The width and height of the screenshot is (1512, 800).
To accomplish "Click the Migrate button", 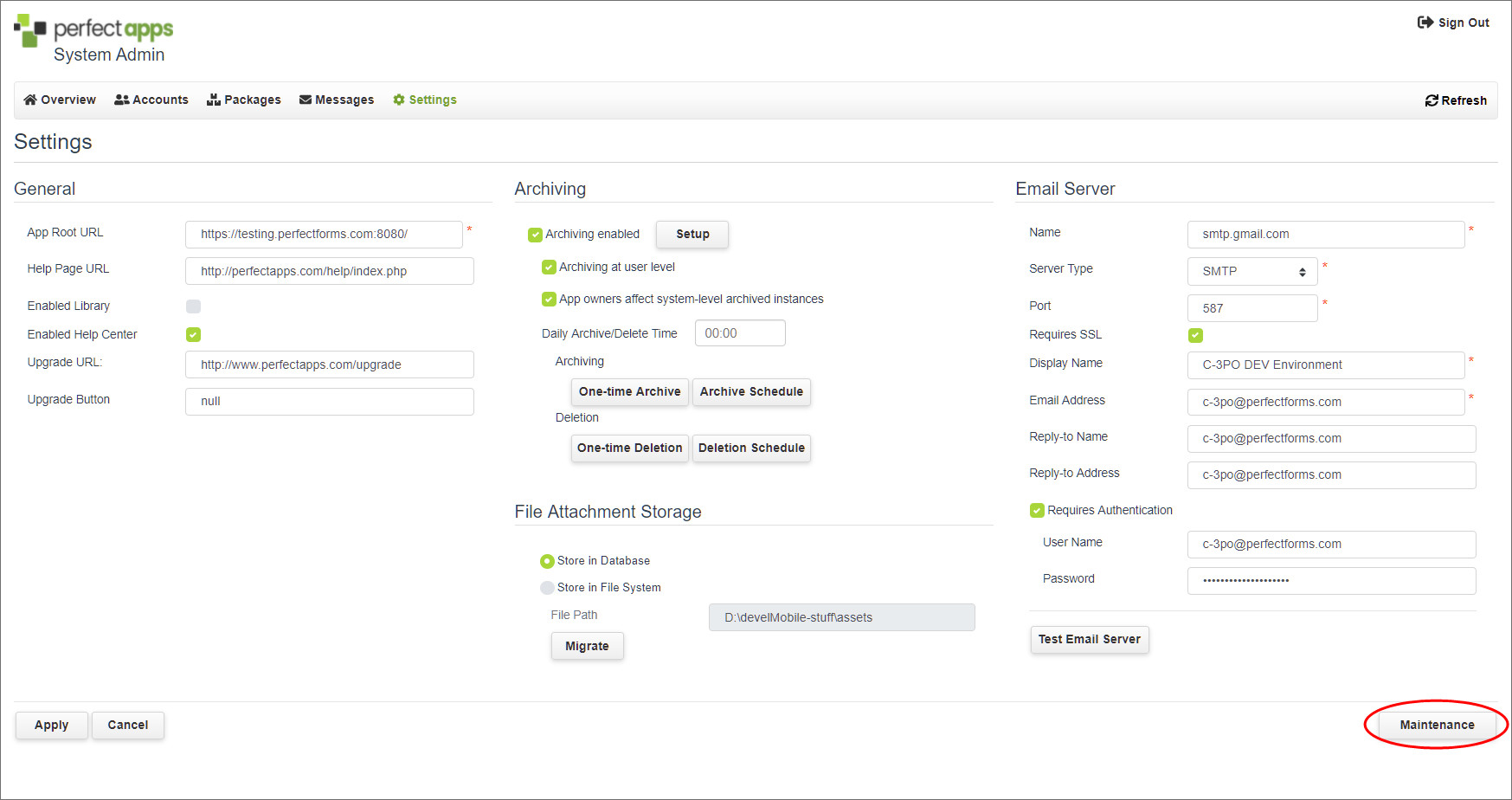I will (x=588, y=646).
